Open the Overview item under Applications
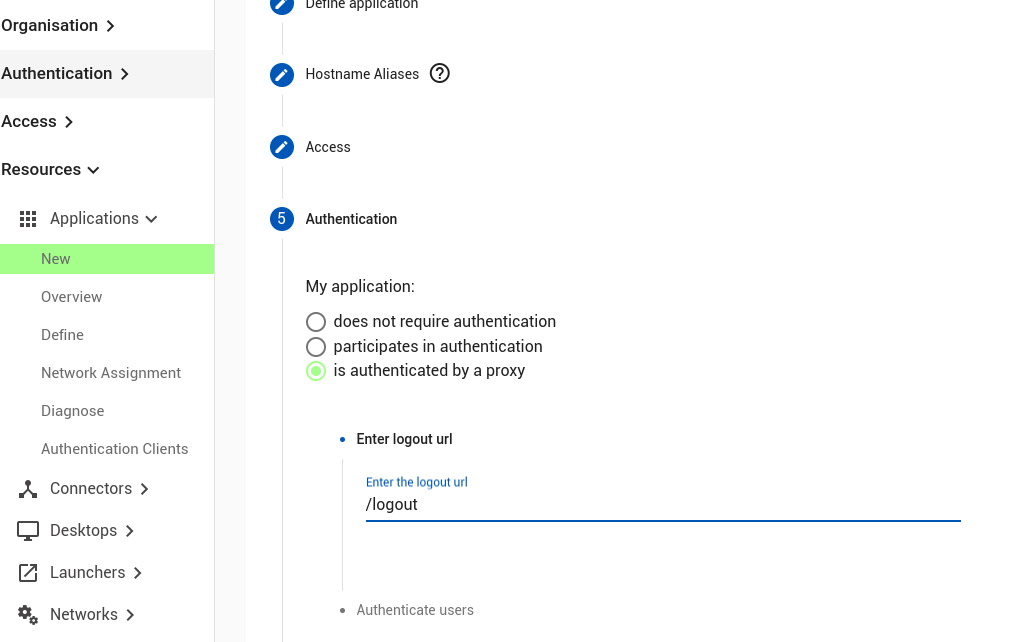This screenshot has width=1028, height=642. 71,297
